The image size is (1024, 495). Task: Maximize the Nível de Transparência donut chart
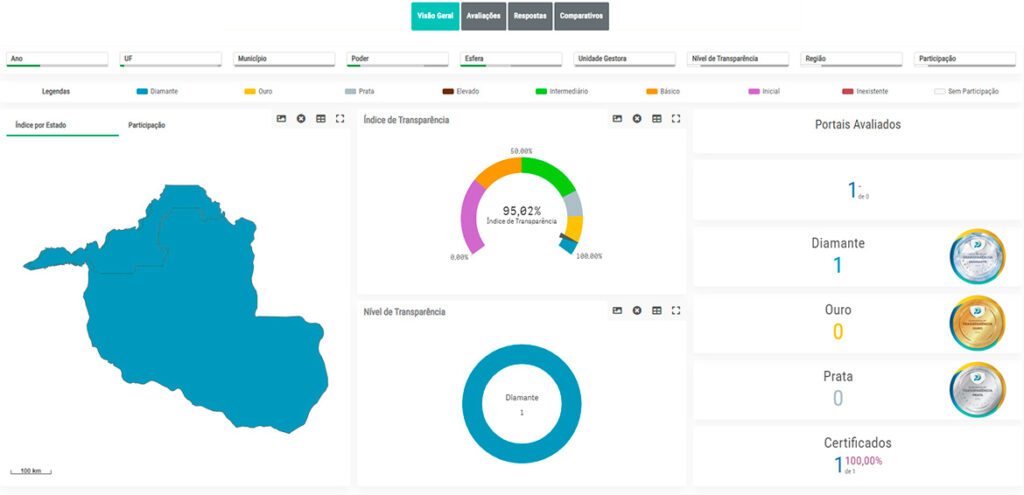pyautogui.click(x=676, y=311)
